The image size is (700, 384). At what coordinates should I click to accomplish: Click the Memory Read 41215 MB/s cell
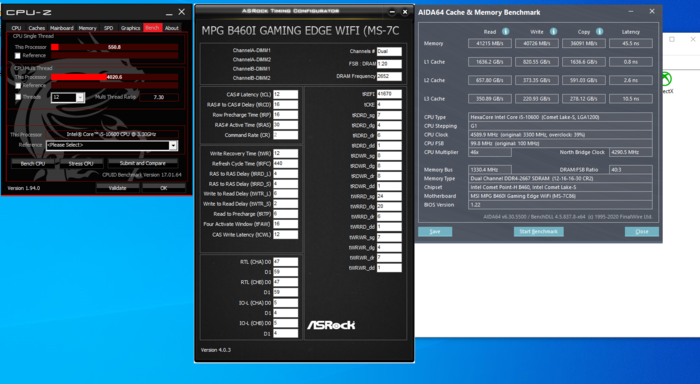[x=490, y=43]
